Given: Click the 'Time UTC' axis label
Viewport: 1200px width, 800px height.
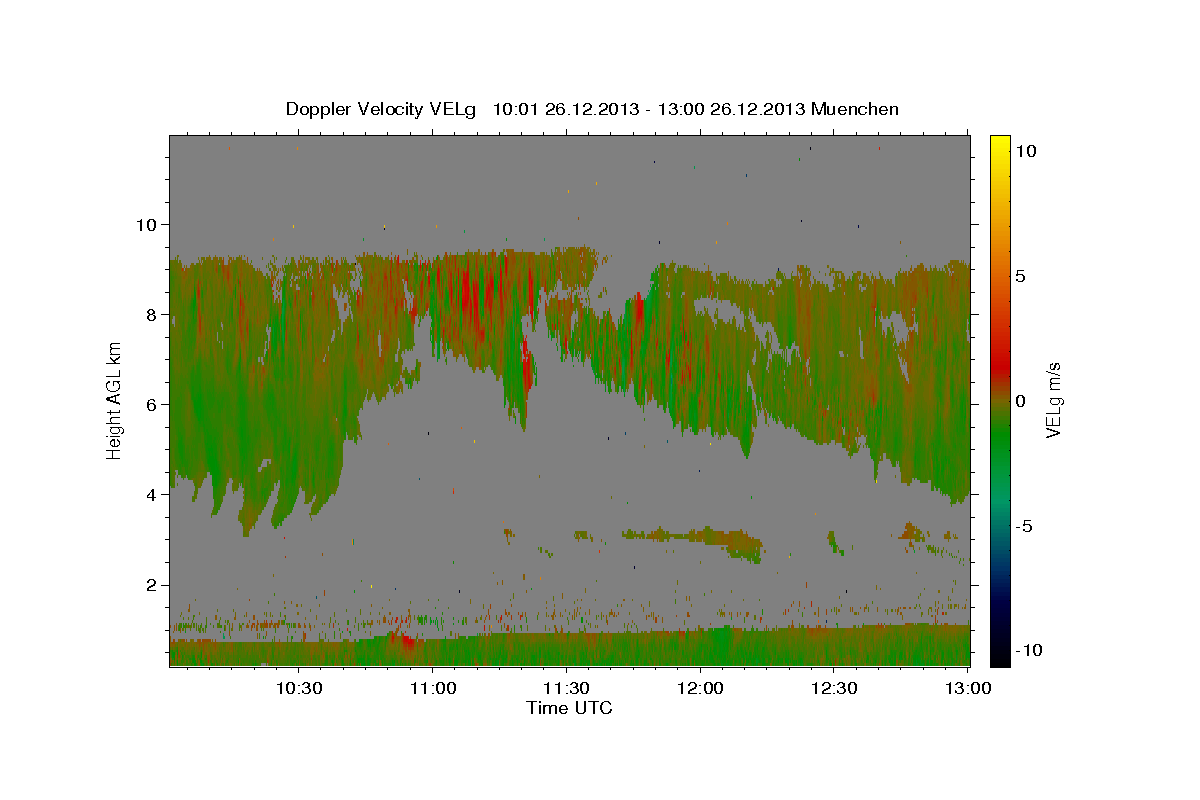Looking at the screenshot, I should pyautogui.click(x=569, y=708).
